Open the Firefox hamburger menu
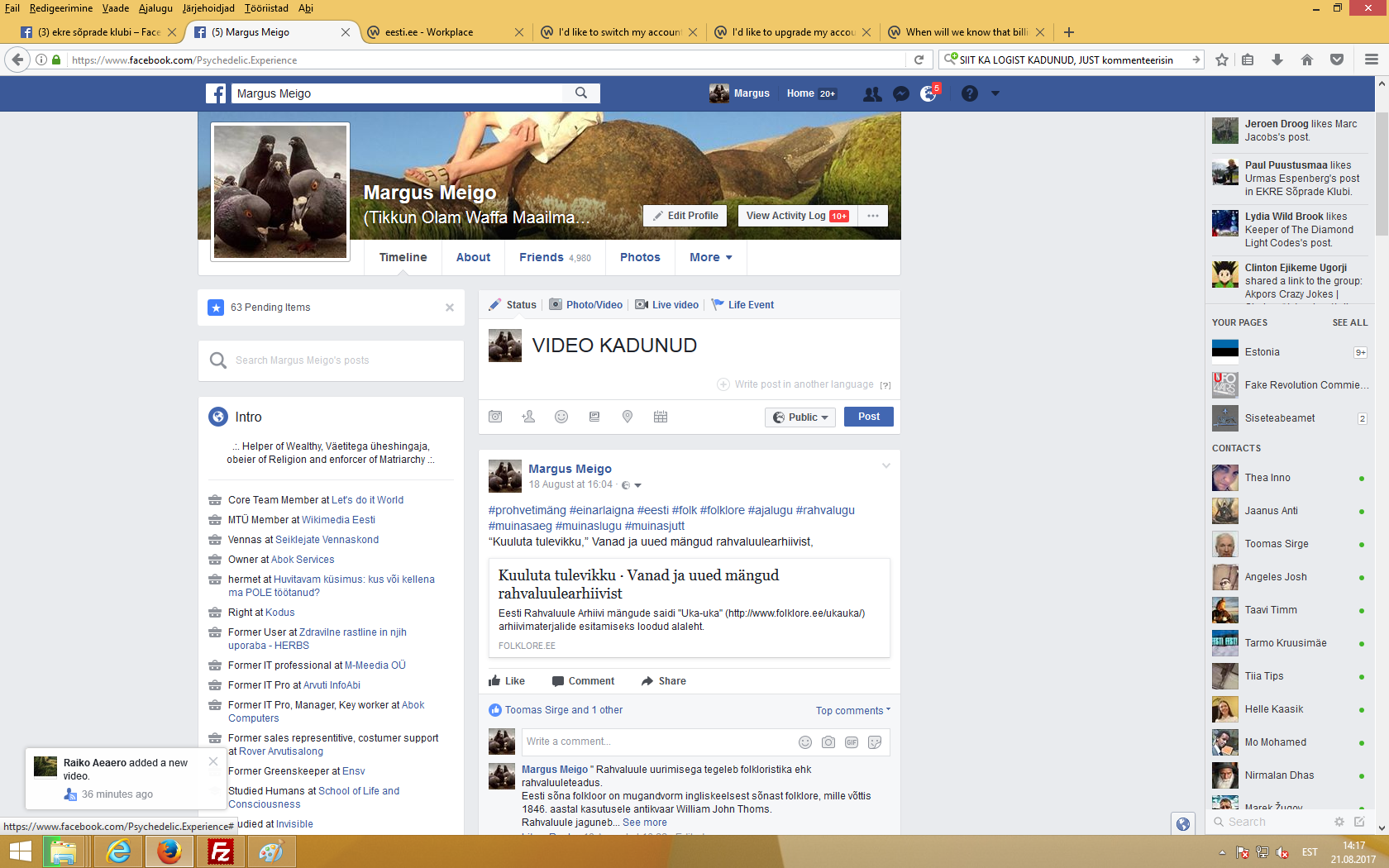1389x868 pixels. click(x=1372, y=60)
